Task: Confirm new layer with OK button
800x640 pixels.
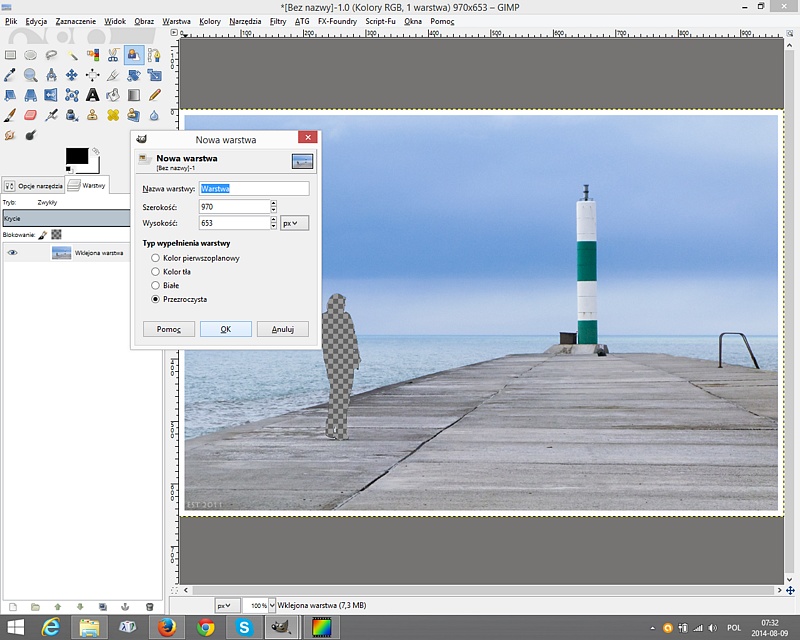Action: [x=225, y=329]
